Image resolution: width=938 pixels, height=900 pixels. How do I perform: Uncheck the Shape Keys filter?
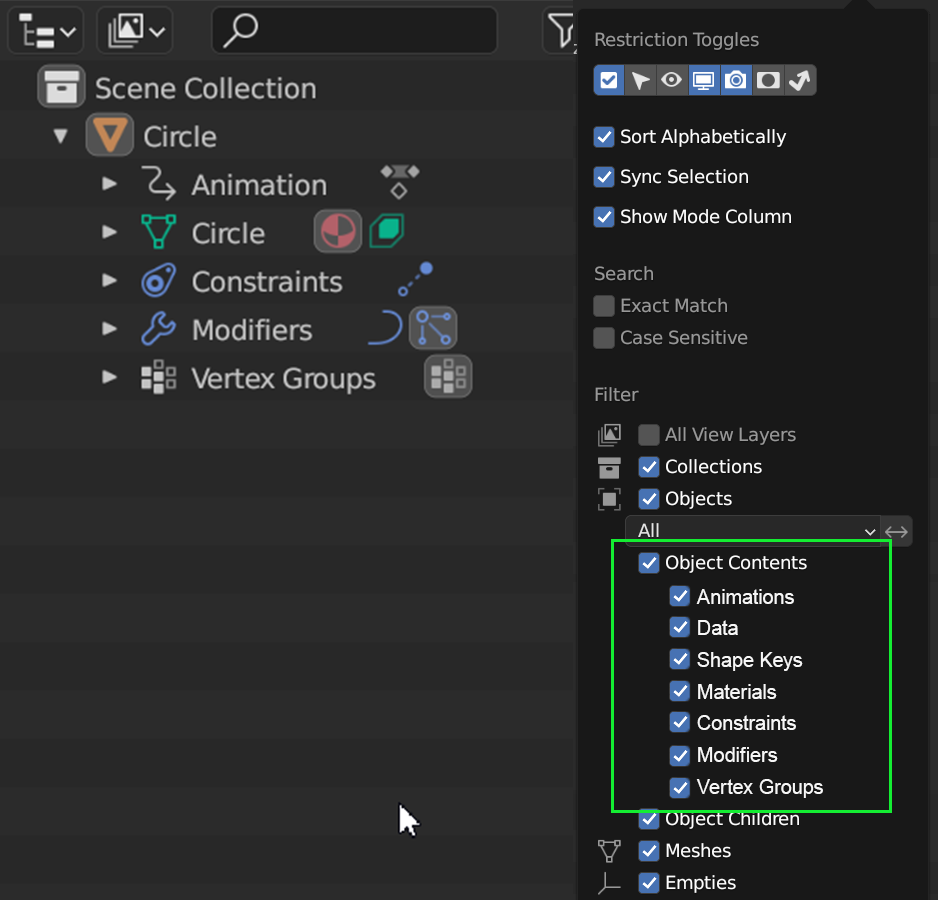pos(680,659)
